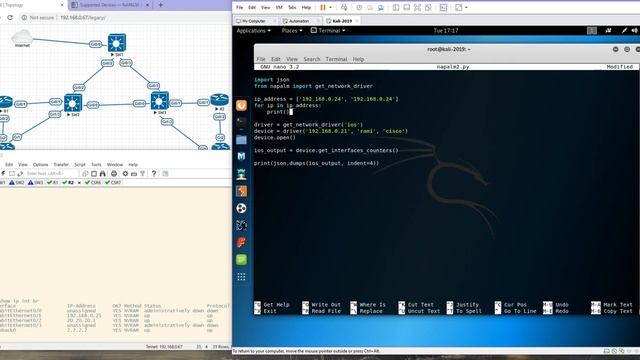The width and height of the screenshot is (640, 360).
Task: Open SecureCRT Window menu
Action: [x=115, y=164]
